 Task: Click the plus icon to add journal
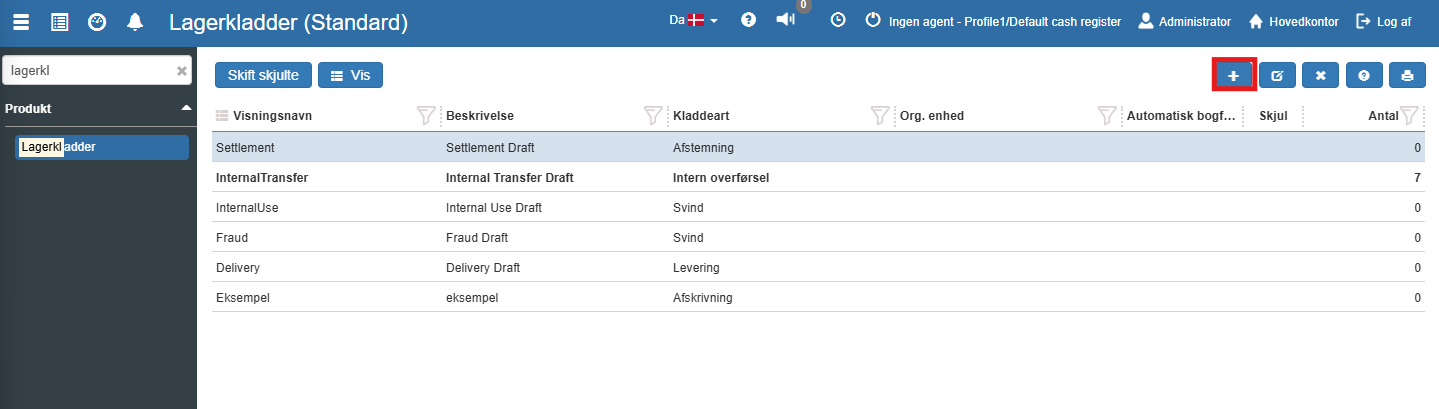1233,75
